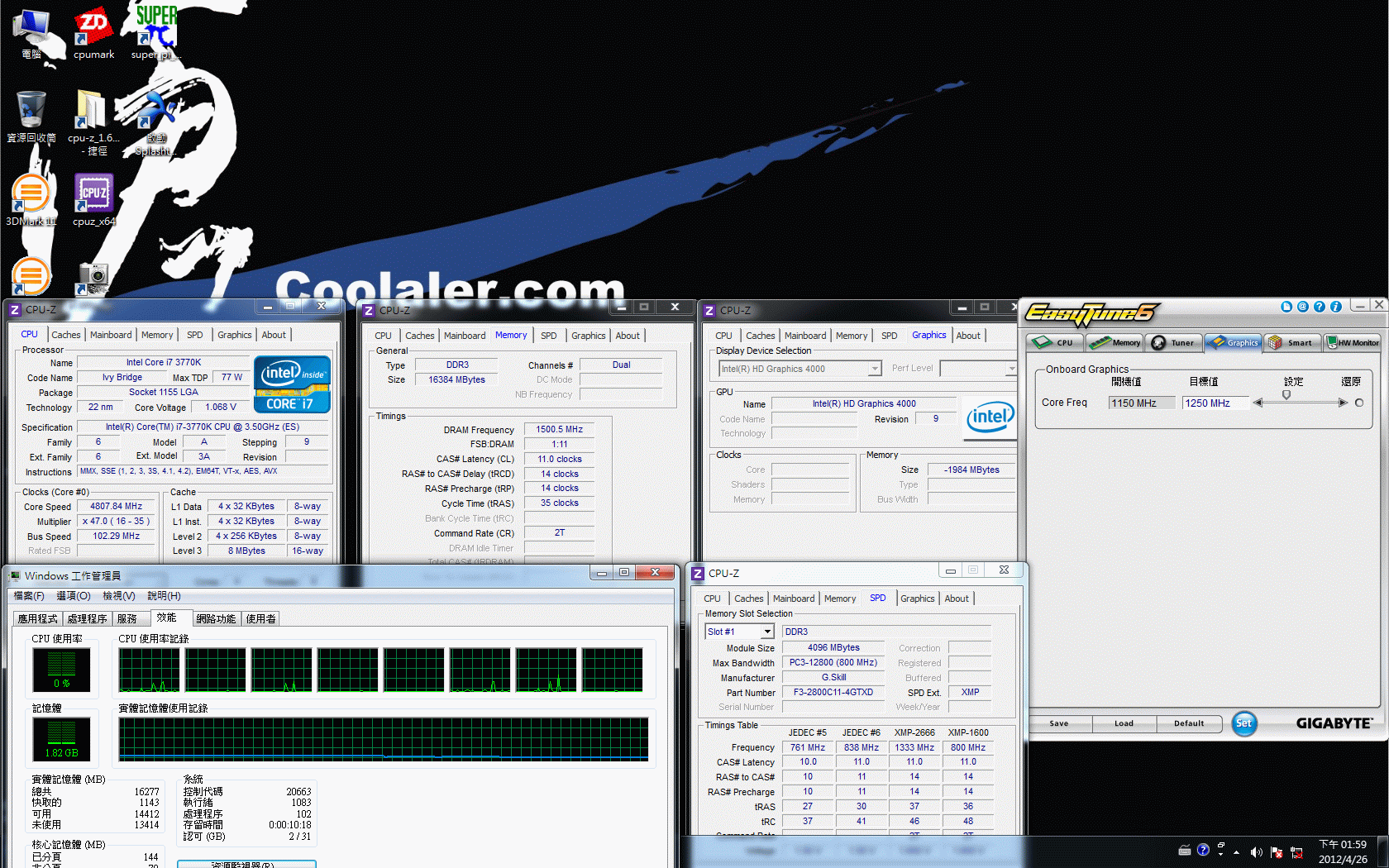The height and width of the screenshot is (868, 1389).
Task: Open the 檢視(V) menu in Task Manager
Action: (x=118, y=596)
